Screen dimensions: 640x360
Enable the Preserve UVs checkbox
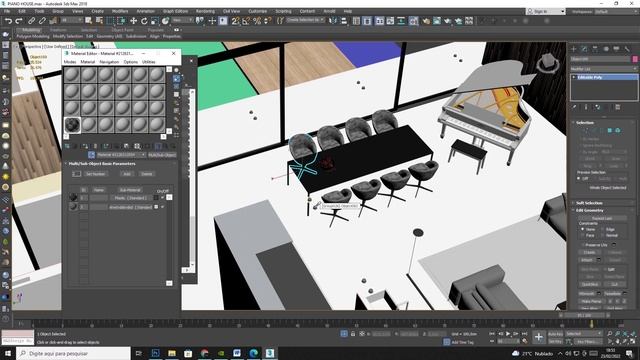pos(582,245)
